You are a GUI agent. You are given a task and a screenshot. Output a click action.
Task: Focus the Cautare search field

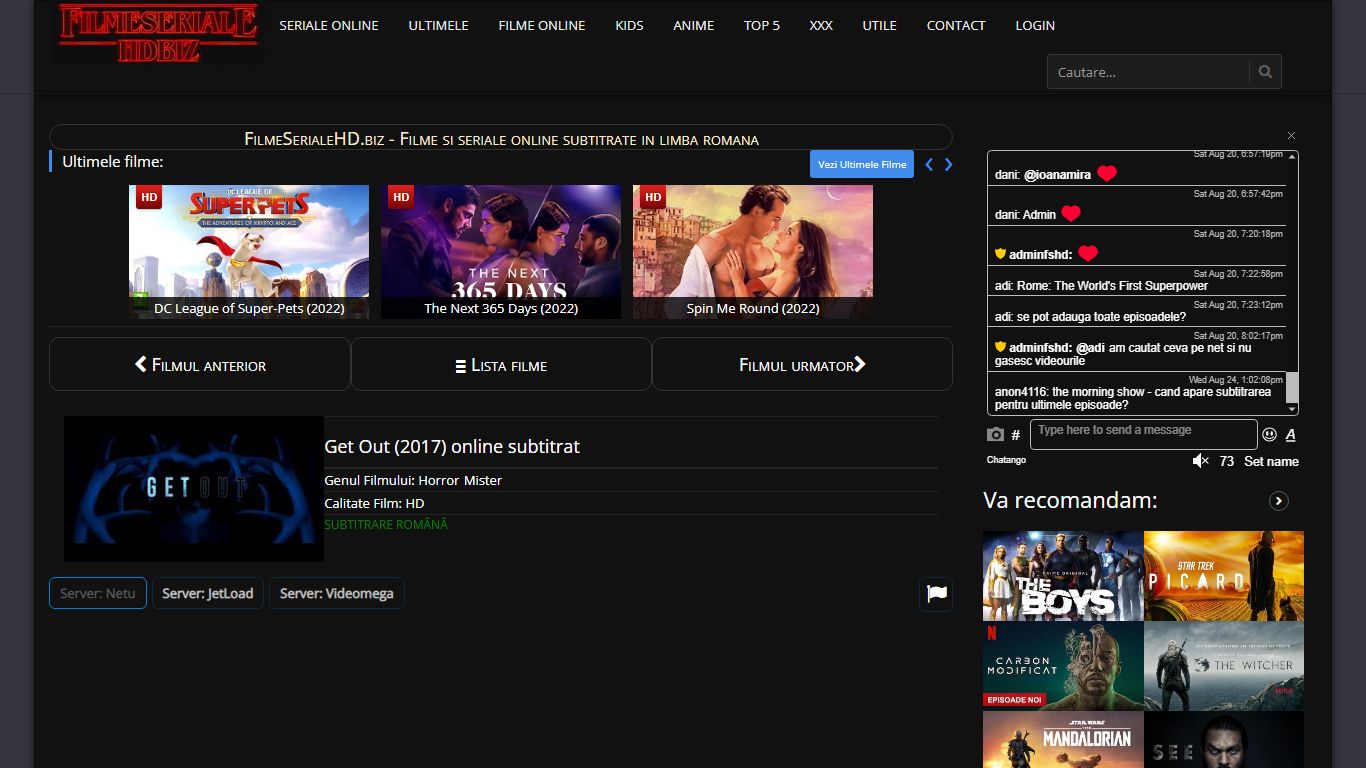(1148, 72)
